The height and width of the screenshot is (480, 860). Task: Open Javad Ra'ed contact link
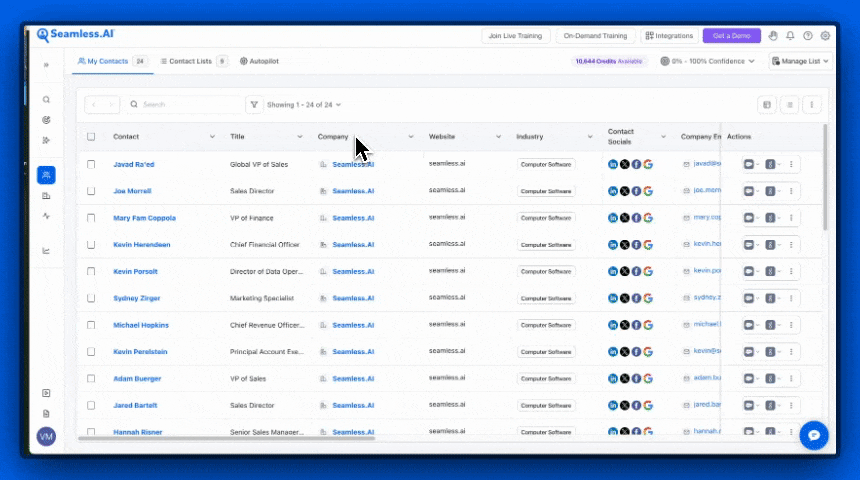tap(134, 165)
